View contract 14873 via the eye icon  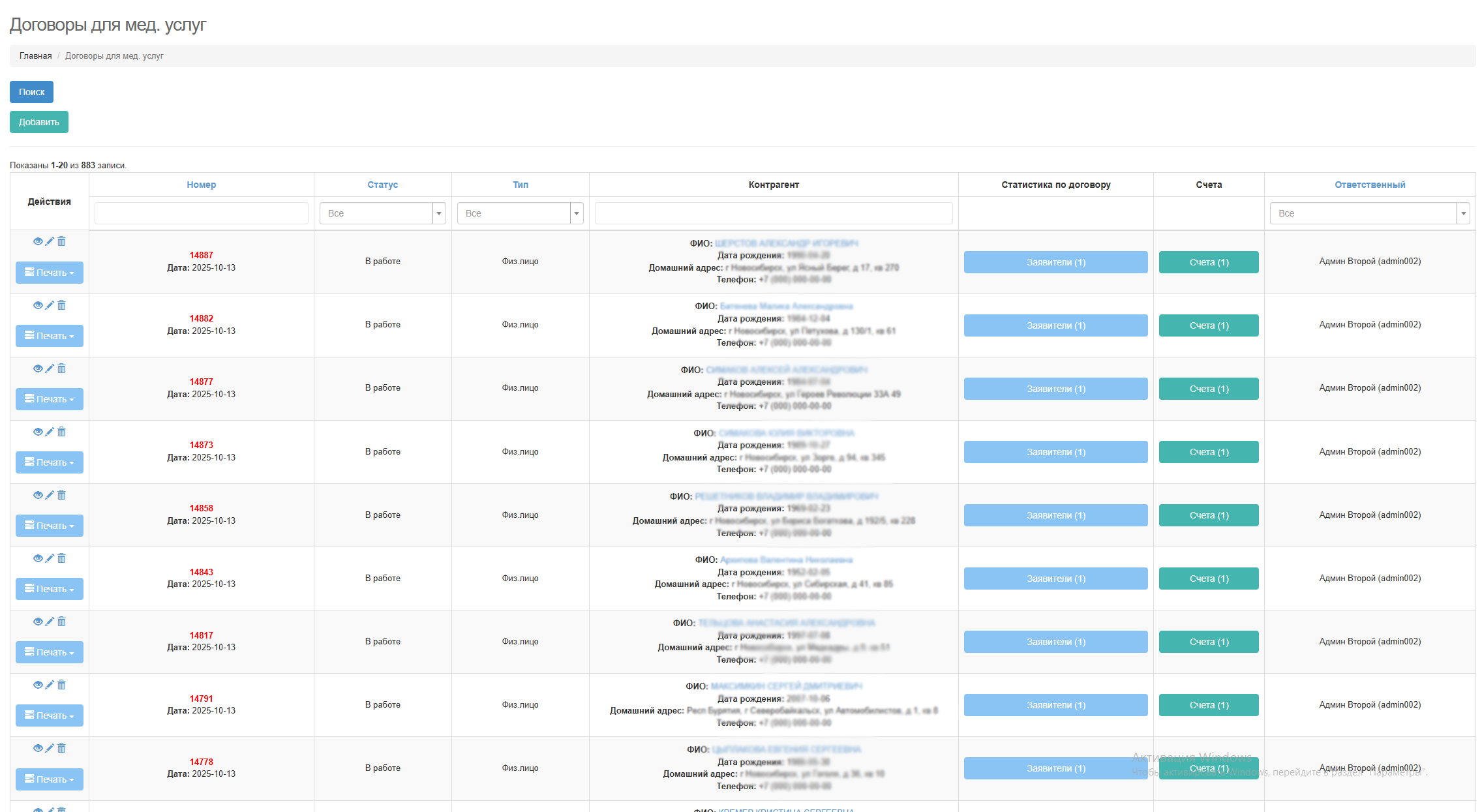(x=38, y=432)
